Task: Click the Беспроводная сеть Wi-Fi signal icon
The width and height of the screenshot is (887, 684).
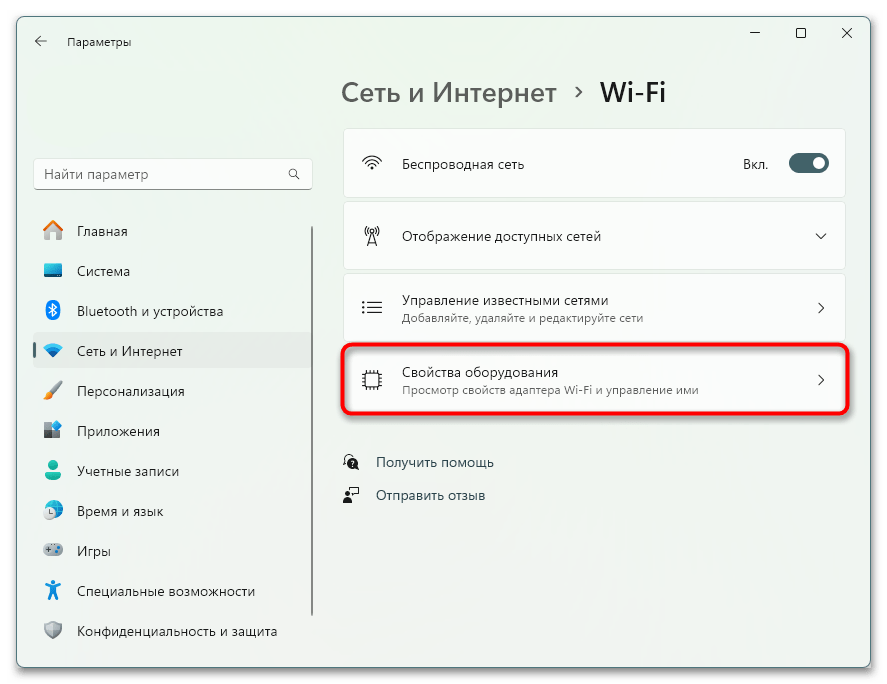Action: click(x=372, y=164)
